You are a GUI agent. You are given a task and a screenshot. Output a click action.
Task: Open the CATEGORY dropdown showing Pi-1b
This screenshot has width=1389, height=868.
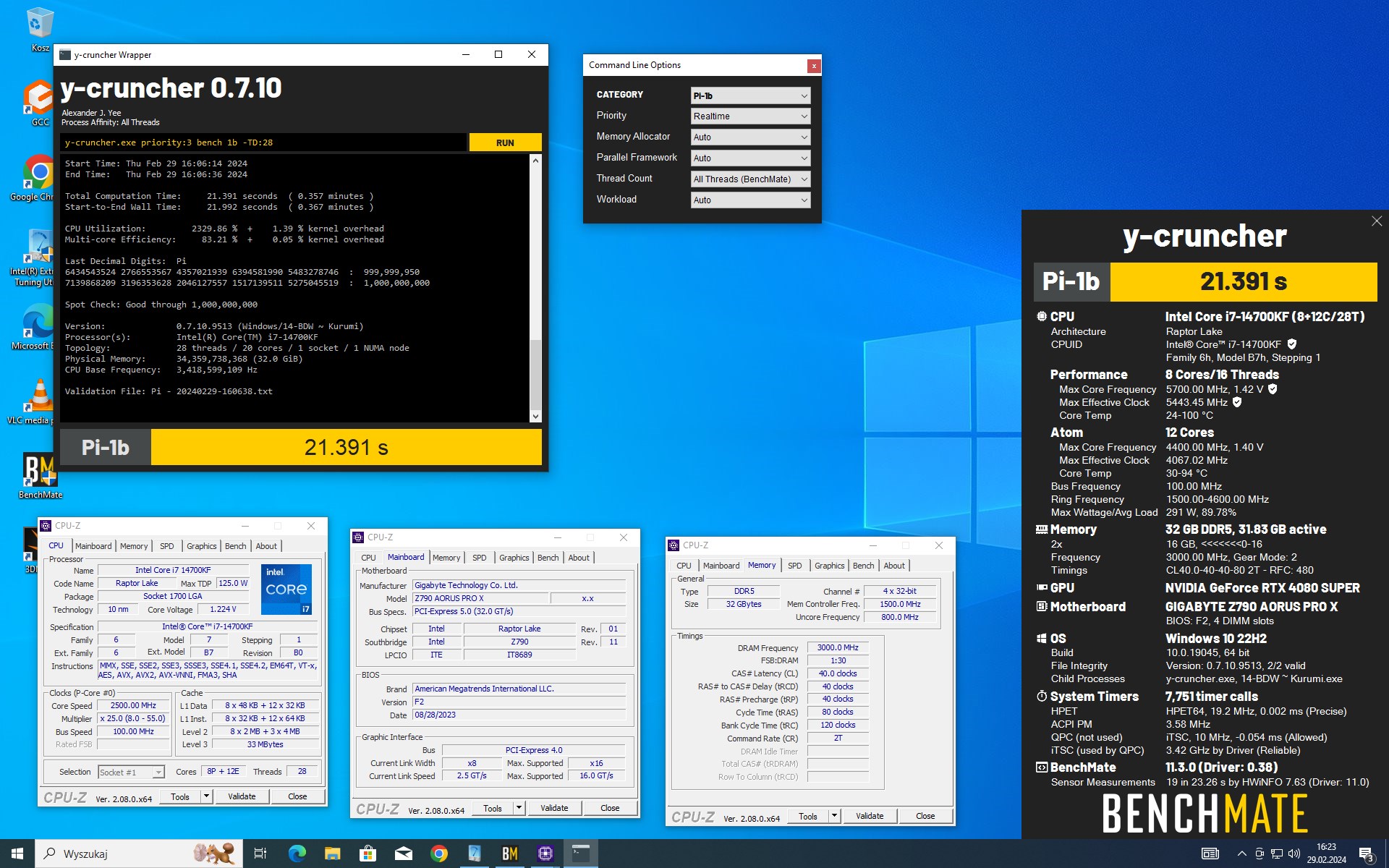750,95
